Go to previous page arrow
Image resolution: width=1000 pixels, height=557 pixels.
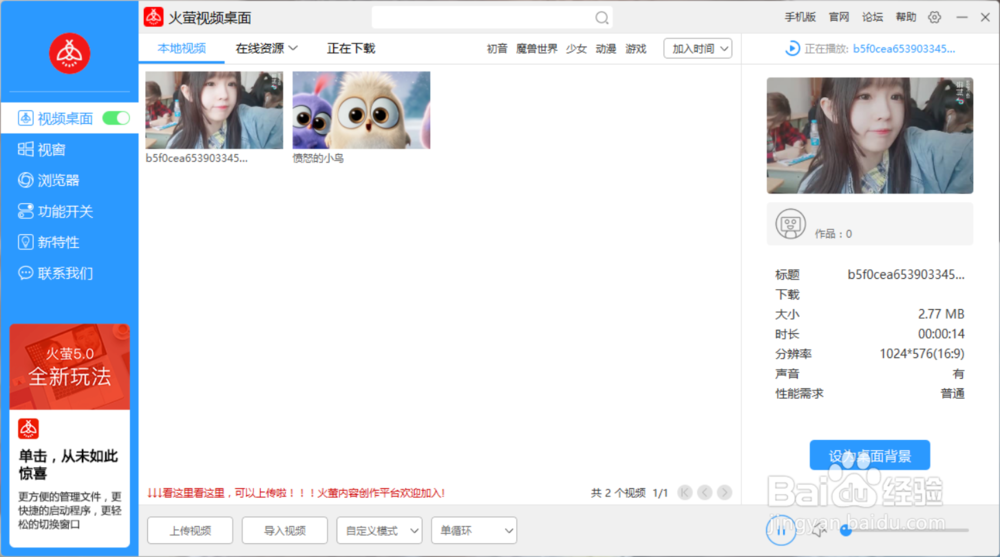(705, 493)
